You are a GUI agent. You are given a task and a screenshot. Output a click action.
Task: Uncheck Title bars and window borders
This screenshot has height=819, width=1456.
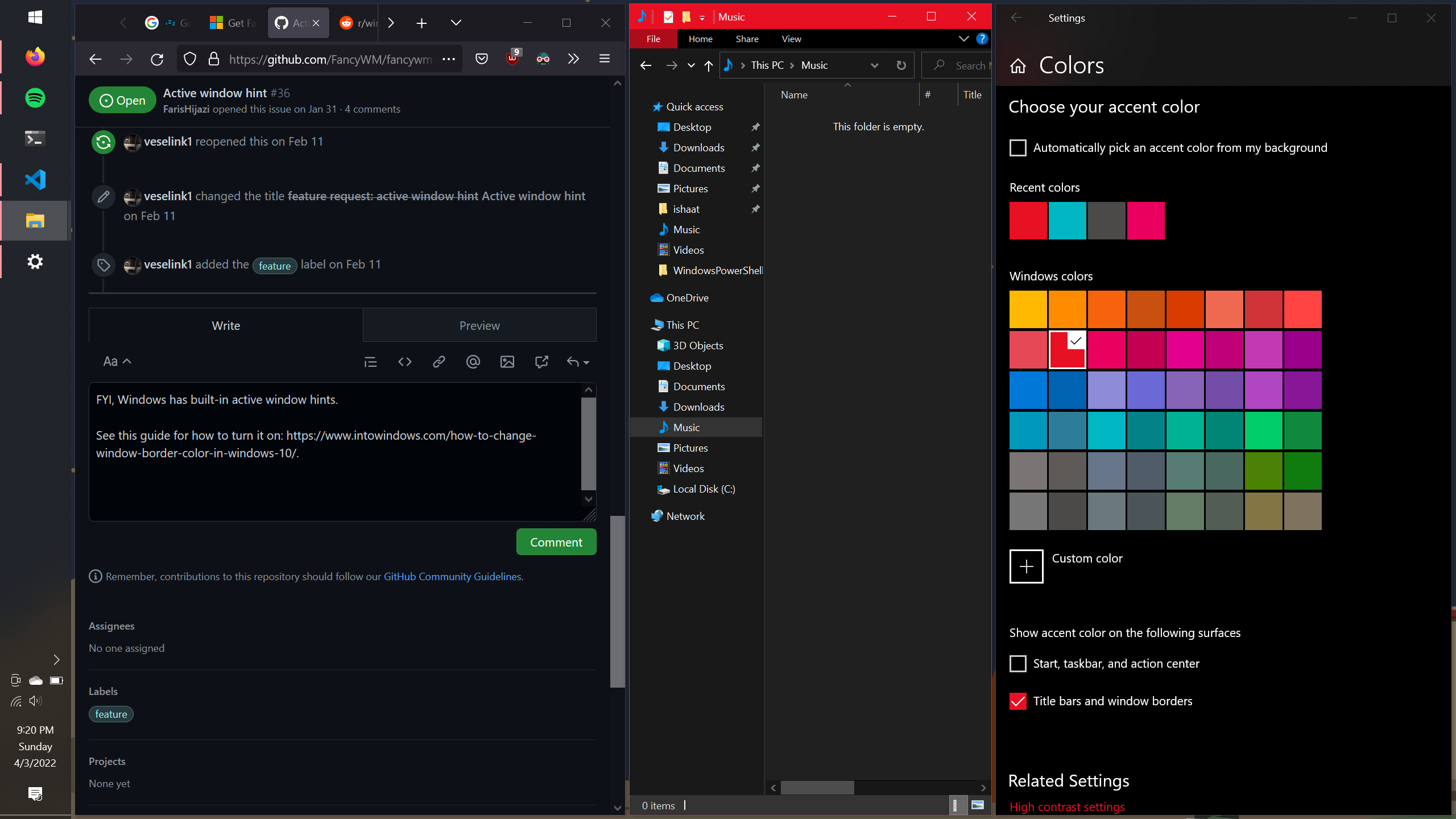tap(1017, 701)
